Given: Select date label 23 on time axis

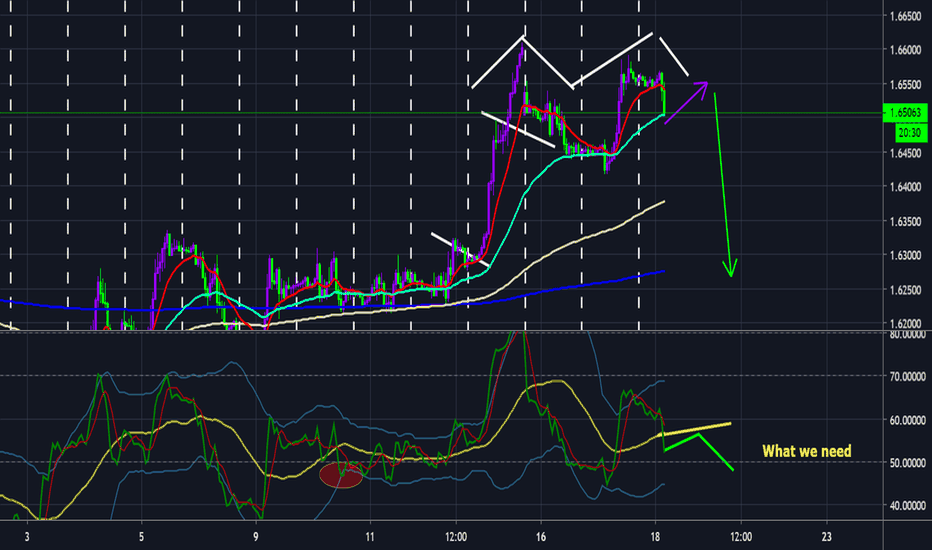Looking at the screenshot, I should (826, 537).
